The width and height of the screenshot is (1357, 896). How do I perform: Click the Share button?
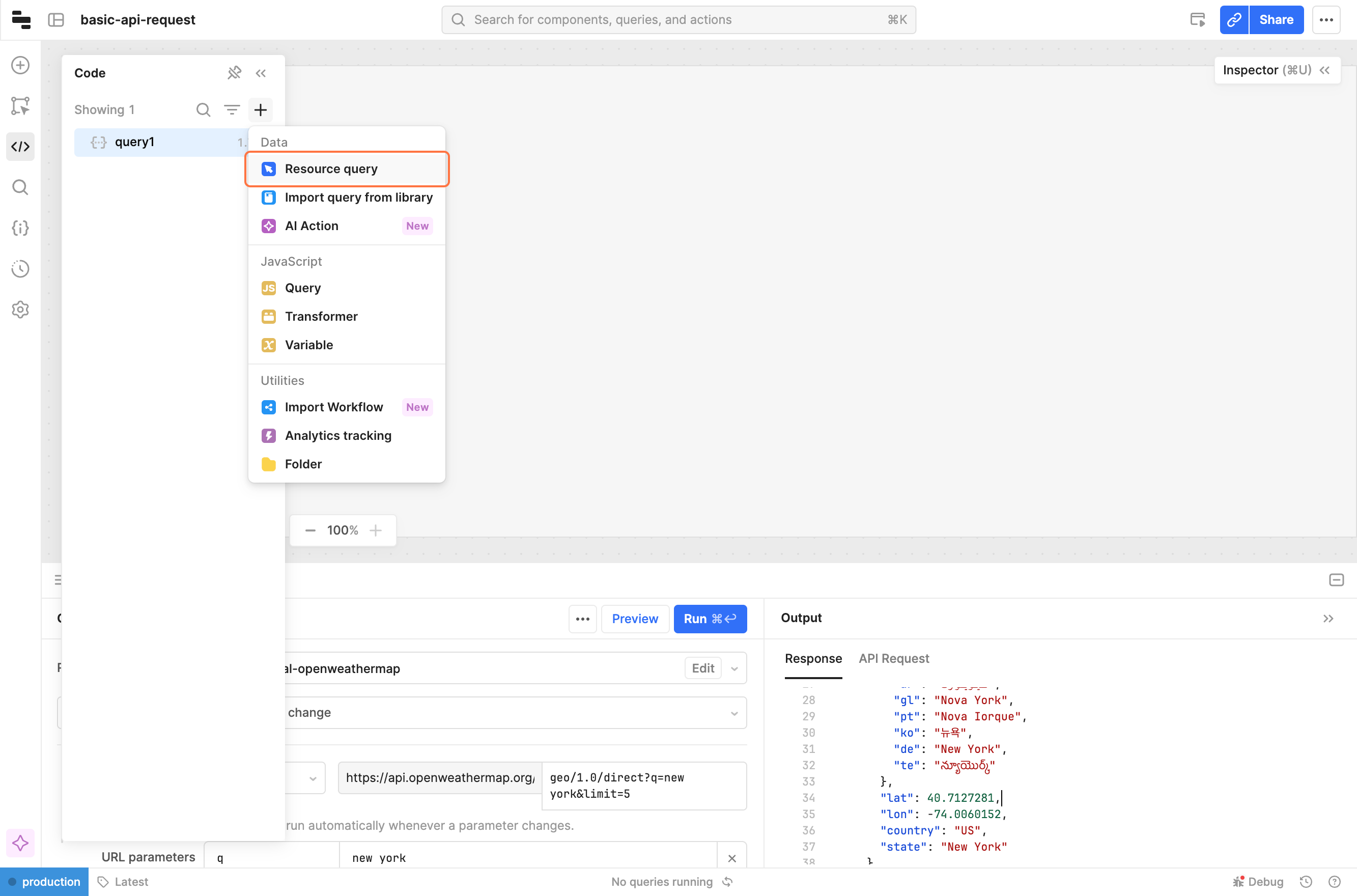coord(1276,20)
